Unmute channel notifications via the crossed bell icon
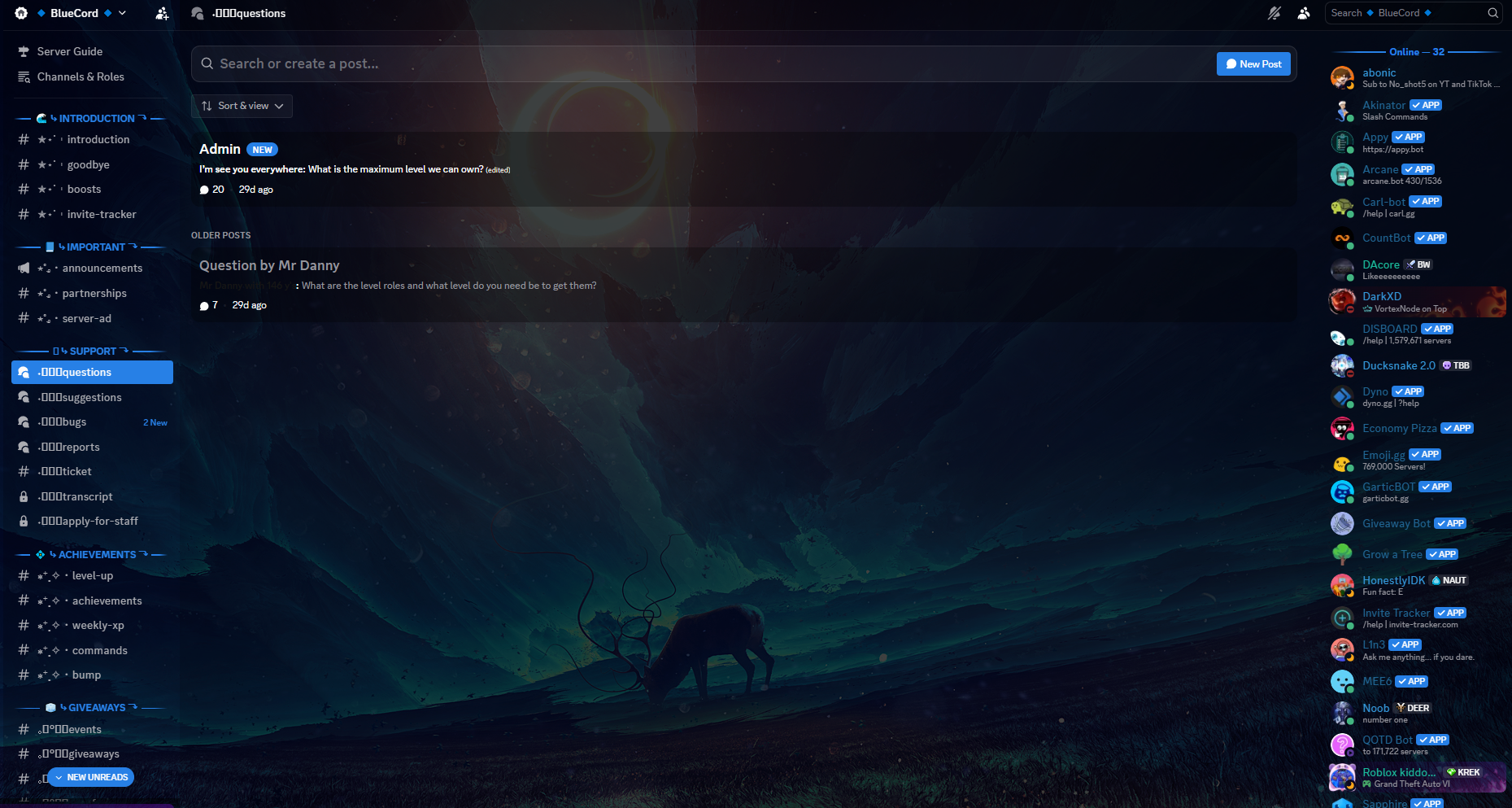The height and width of the screenshot is (808, 1512). (1273, 13)
